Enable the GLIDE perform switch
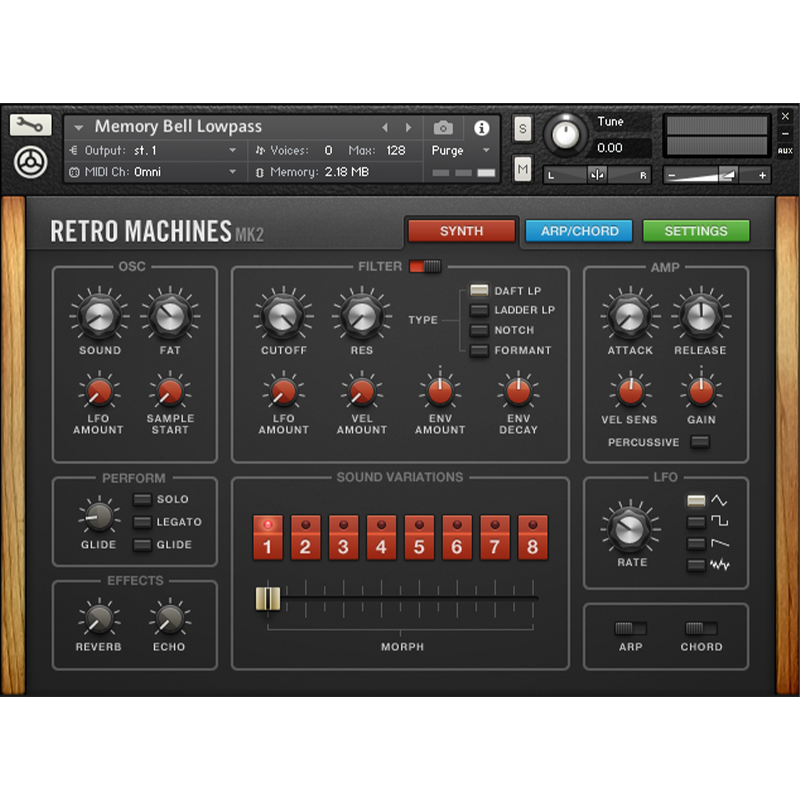The image size is (800, 800). 142,545
